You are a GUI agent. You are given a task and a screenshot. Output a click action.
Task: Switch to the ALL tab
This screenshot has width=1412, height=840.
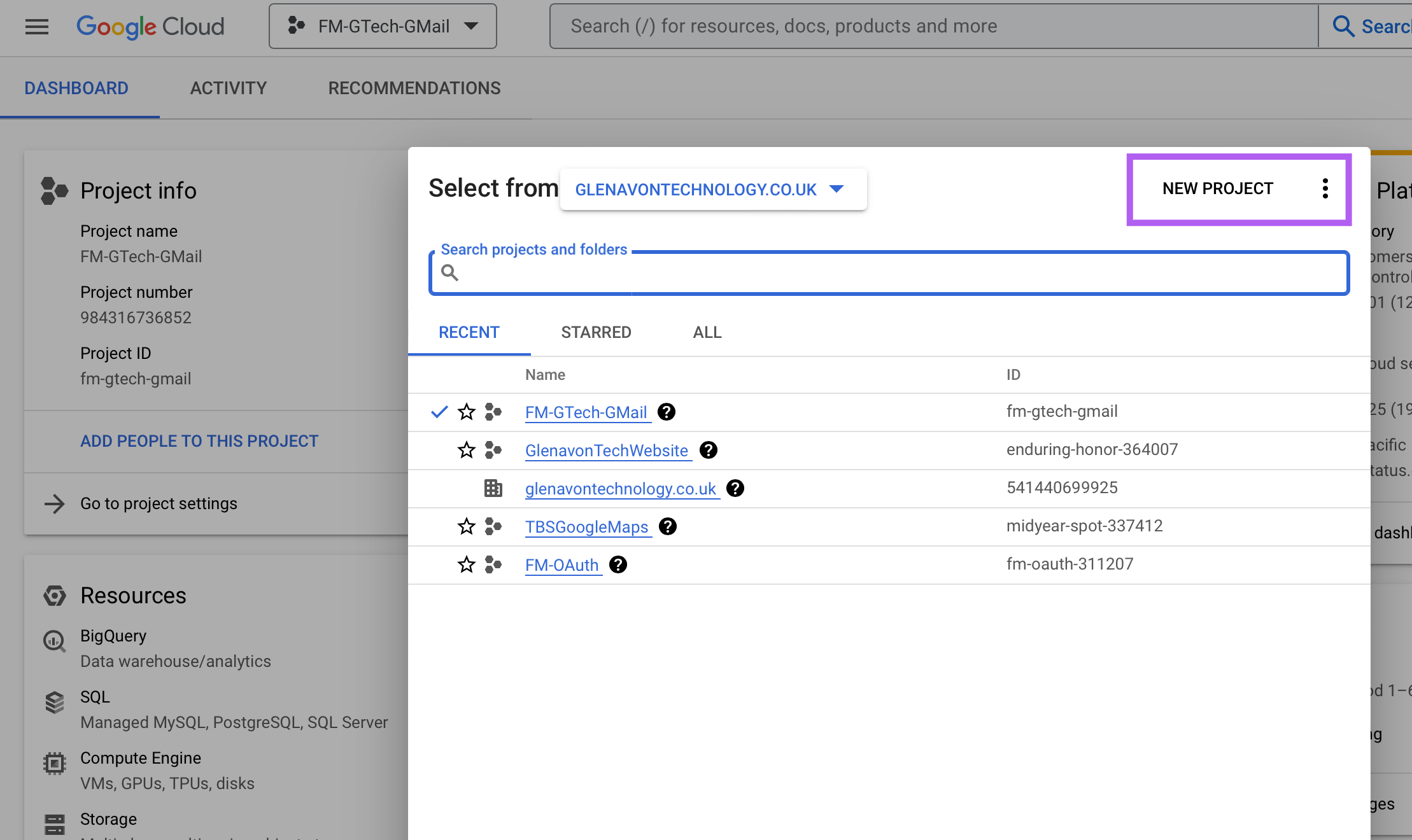pyautogui.click(x=707, y=332)
